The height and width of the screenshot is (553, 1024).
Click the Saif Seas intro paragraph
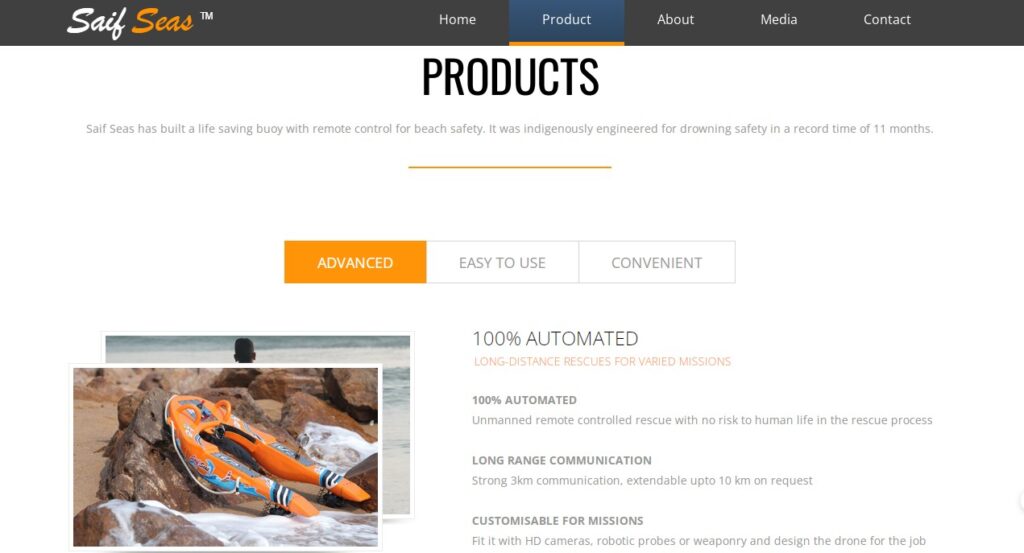[x=509, y=129]
